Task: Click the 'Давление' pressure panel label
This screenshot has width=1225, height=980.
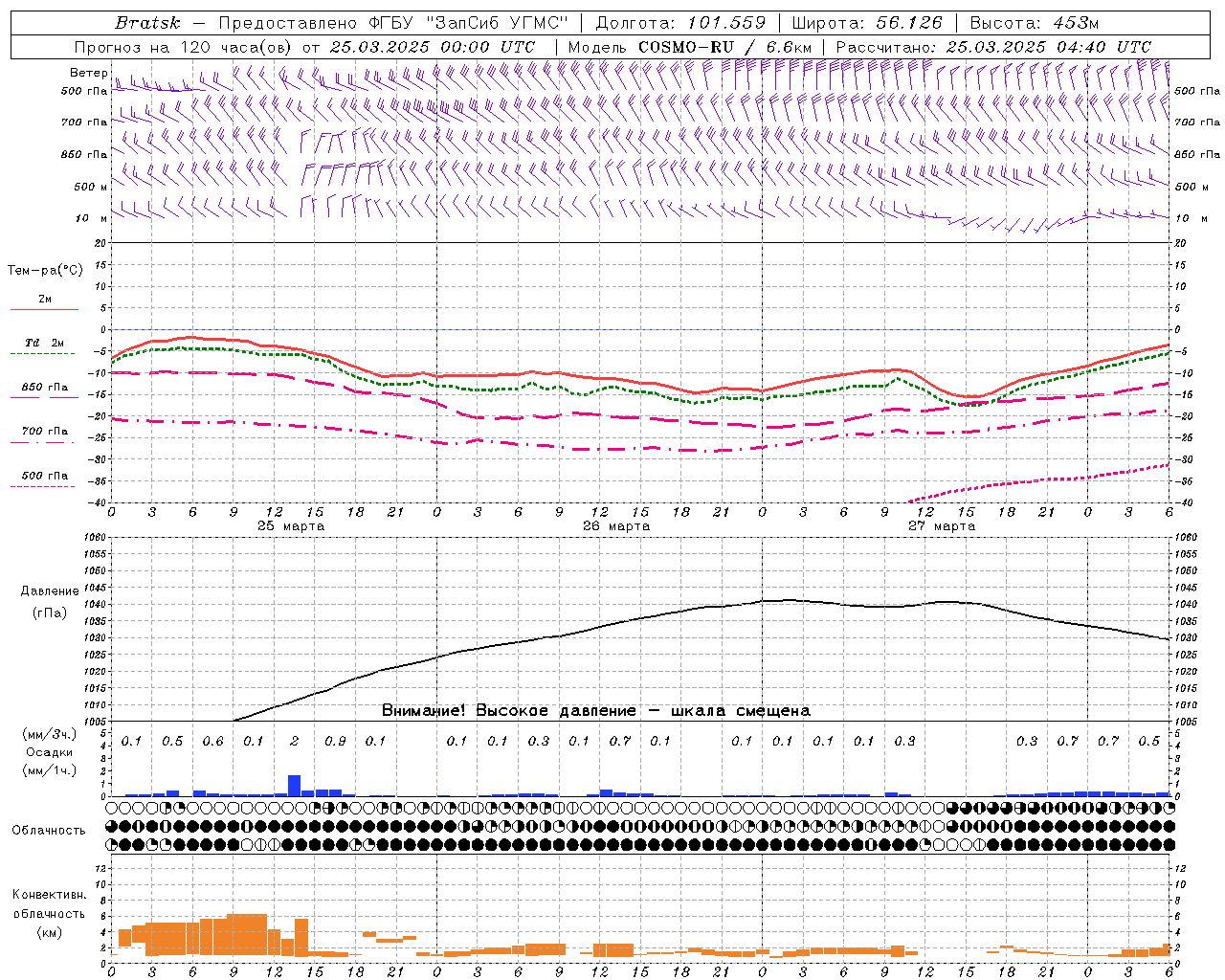Action: click(x=50, y=591)
